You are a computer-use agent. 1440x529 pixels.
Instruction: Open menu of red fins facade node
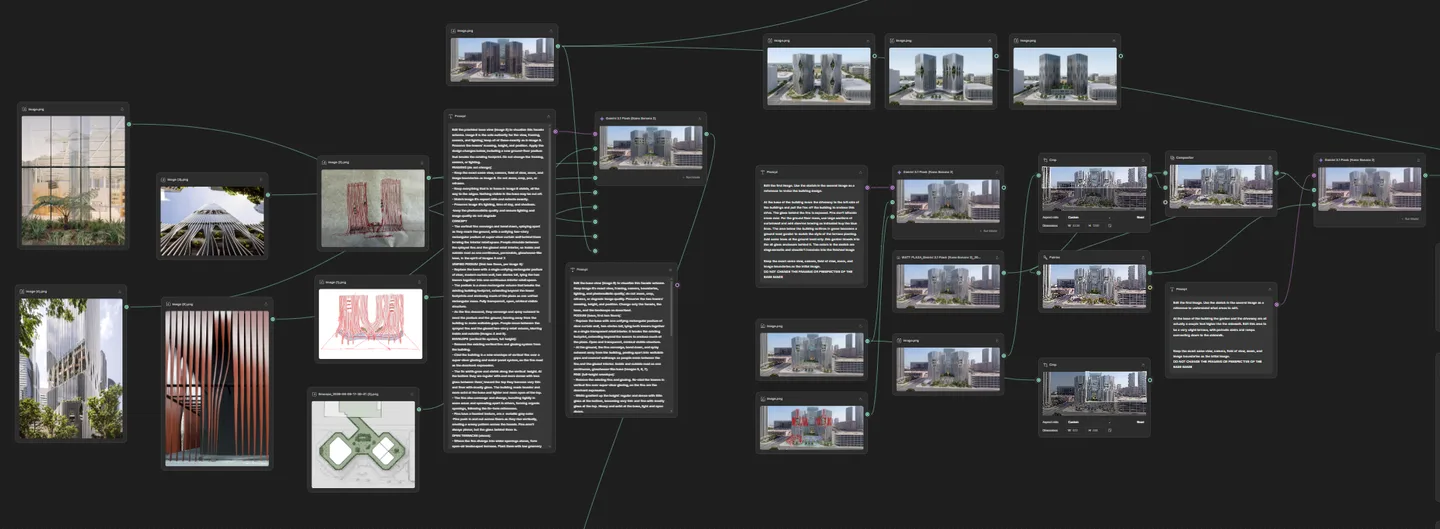point(266,304)
